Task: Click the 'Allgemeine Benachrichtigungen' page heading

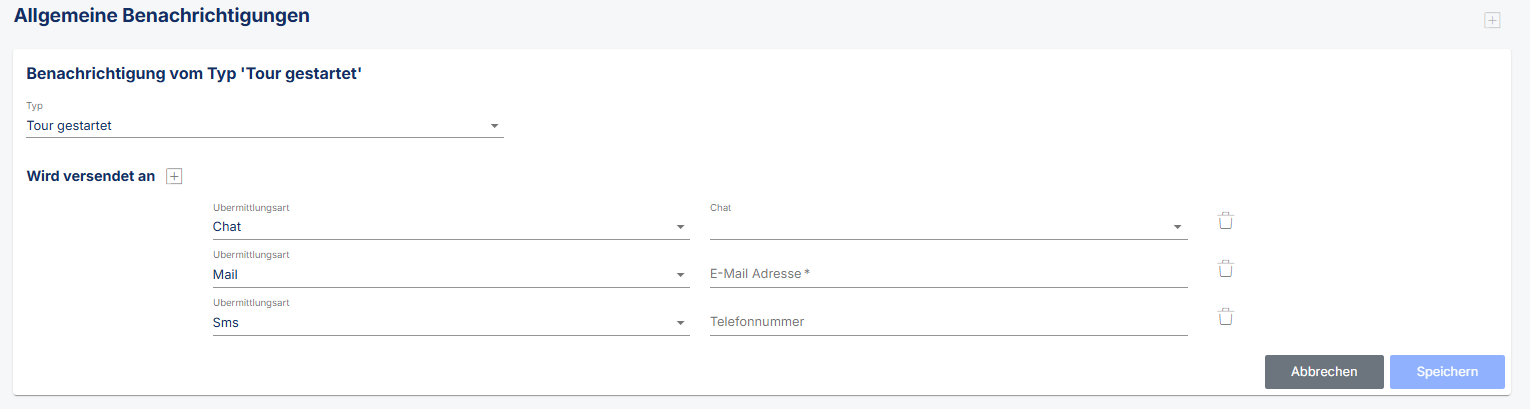Action: 162,16
